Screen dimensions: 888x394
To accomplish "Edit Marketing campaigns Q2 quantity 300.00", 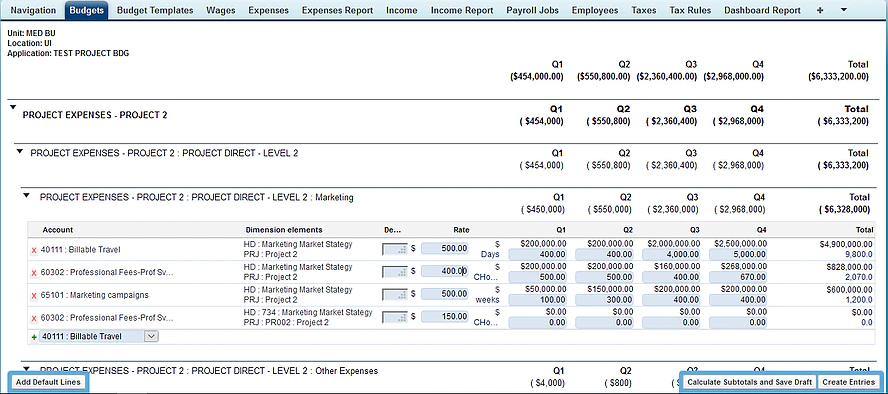I will 604,300.
